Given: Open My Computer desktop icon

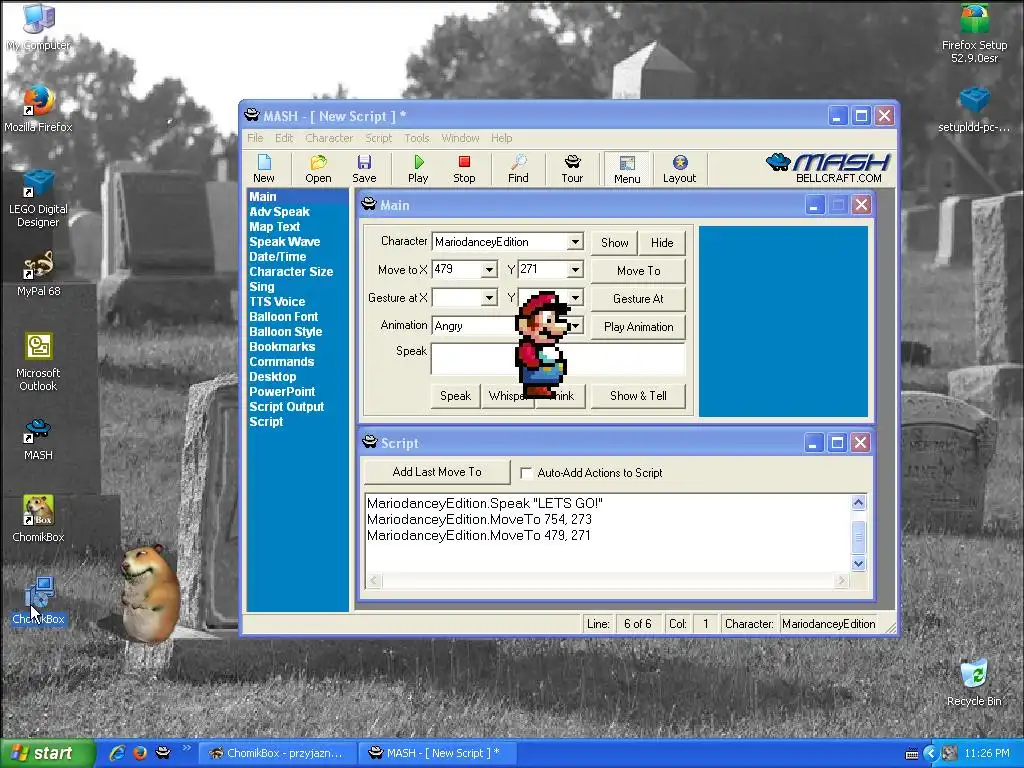Looking at the screenshot, I should [x=39, y=27].
